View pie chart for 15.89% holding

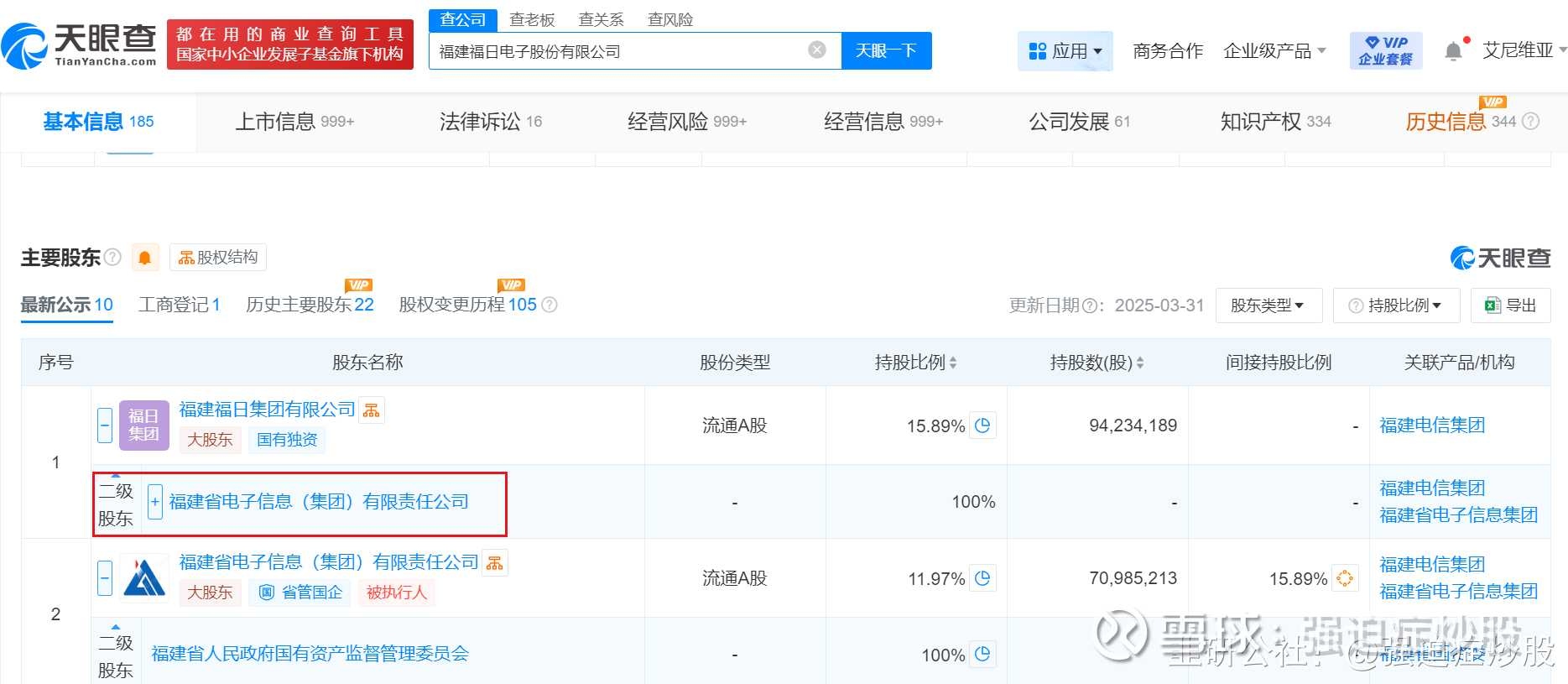click(x=982, y=426)
